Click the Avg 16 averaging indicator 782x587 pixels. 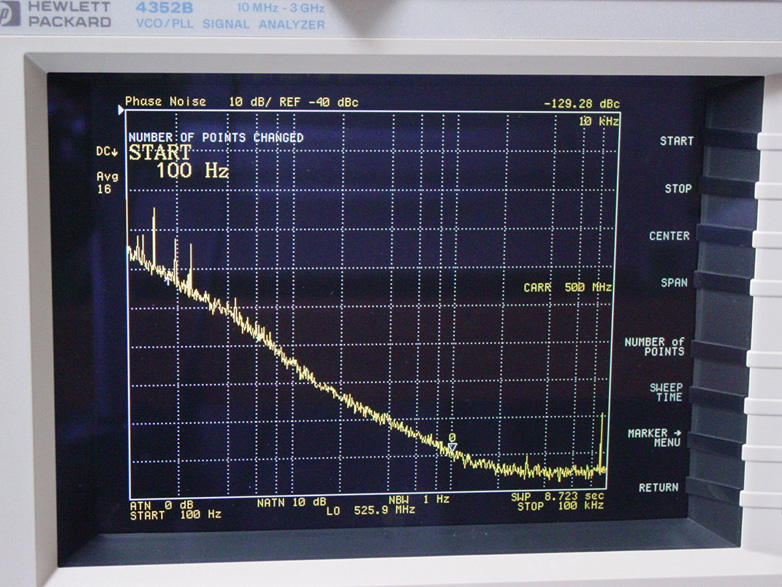(x=107, y=183)
